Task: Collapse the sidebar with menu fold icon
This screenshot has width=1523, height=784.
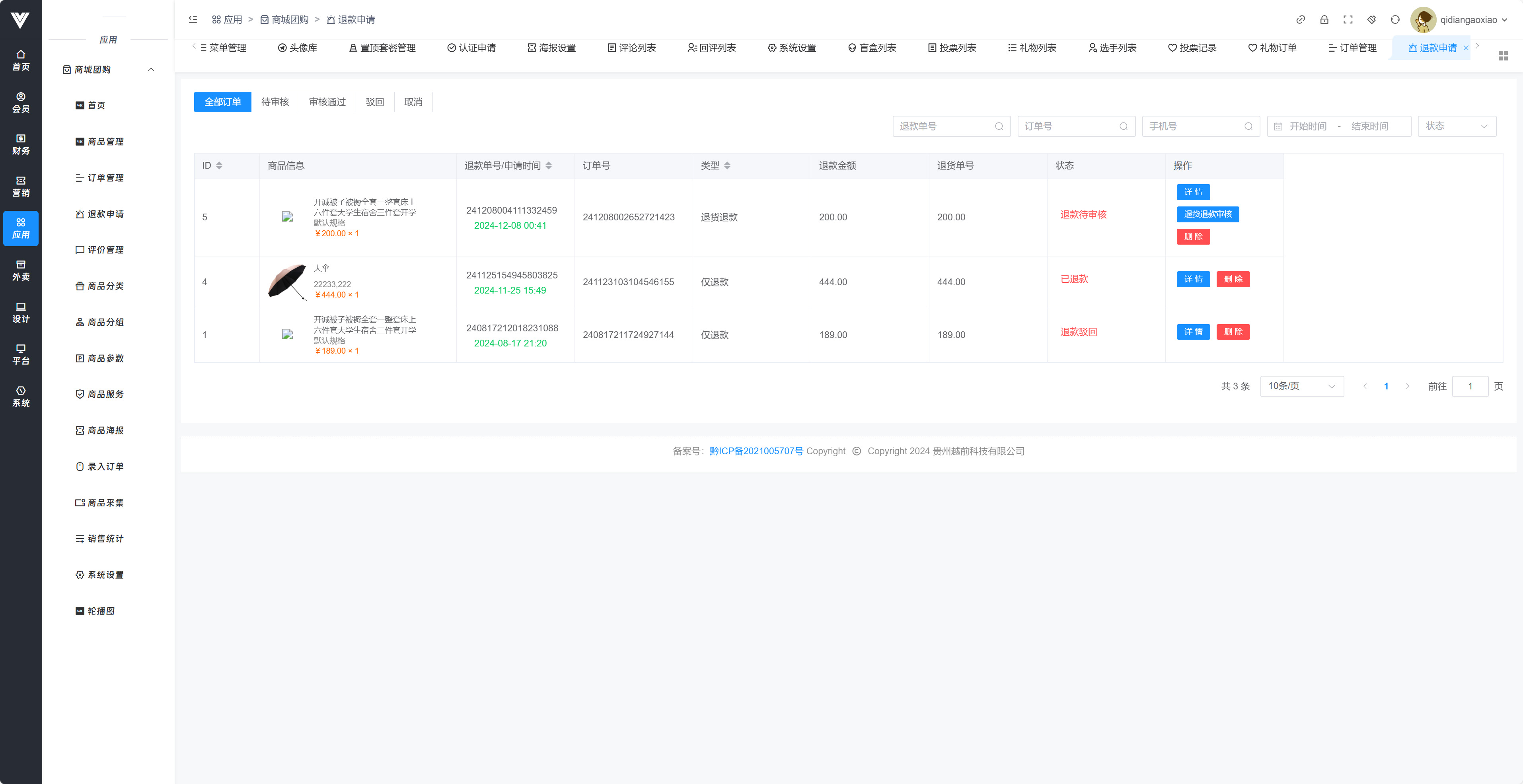Action: tap(193, 19)
